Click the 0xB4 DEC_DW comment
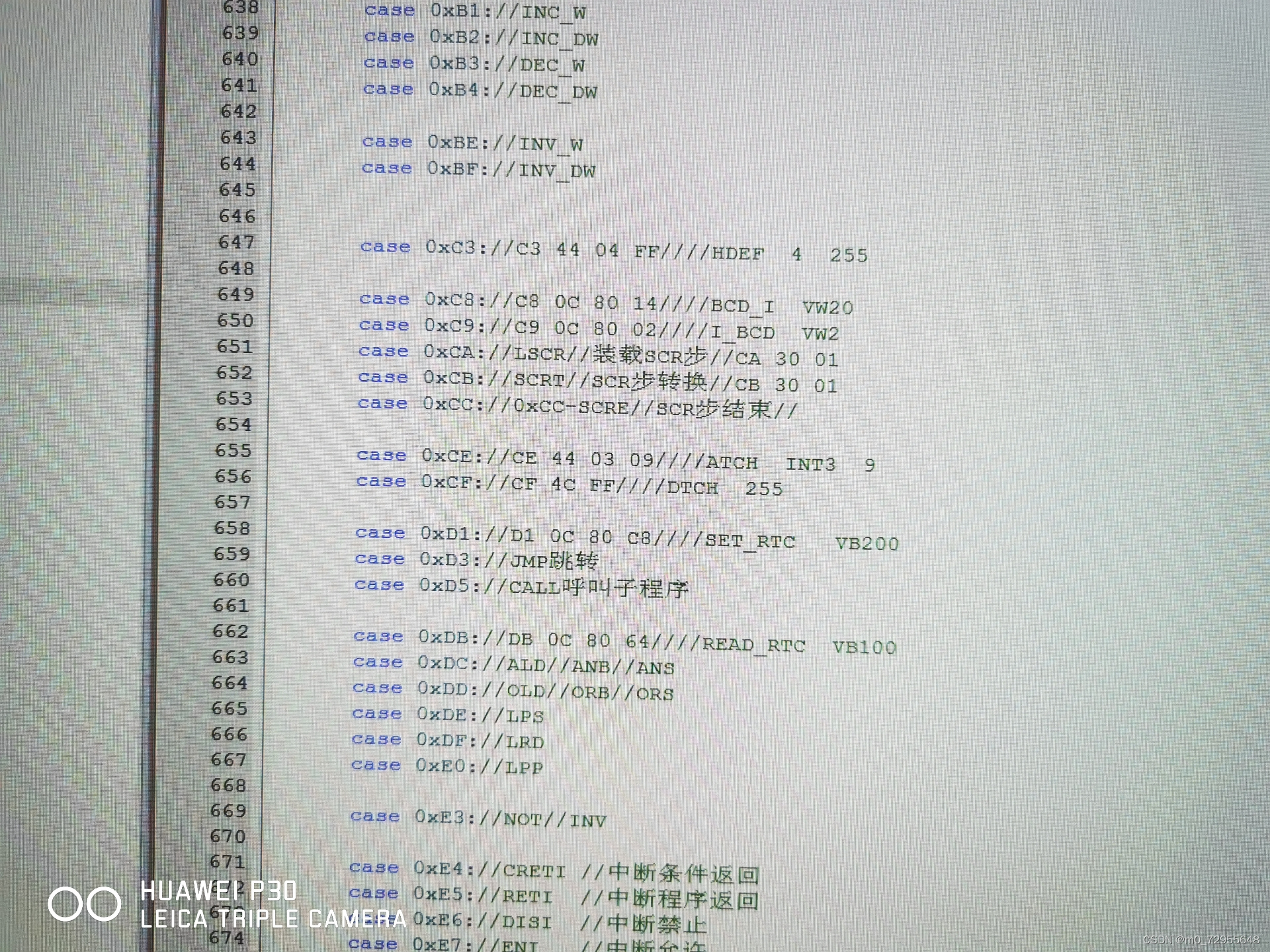Screen dimensions: 1270x952 [558, 91]
